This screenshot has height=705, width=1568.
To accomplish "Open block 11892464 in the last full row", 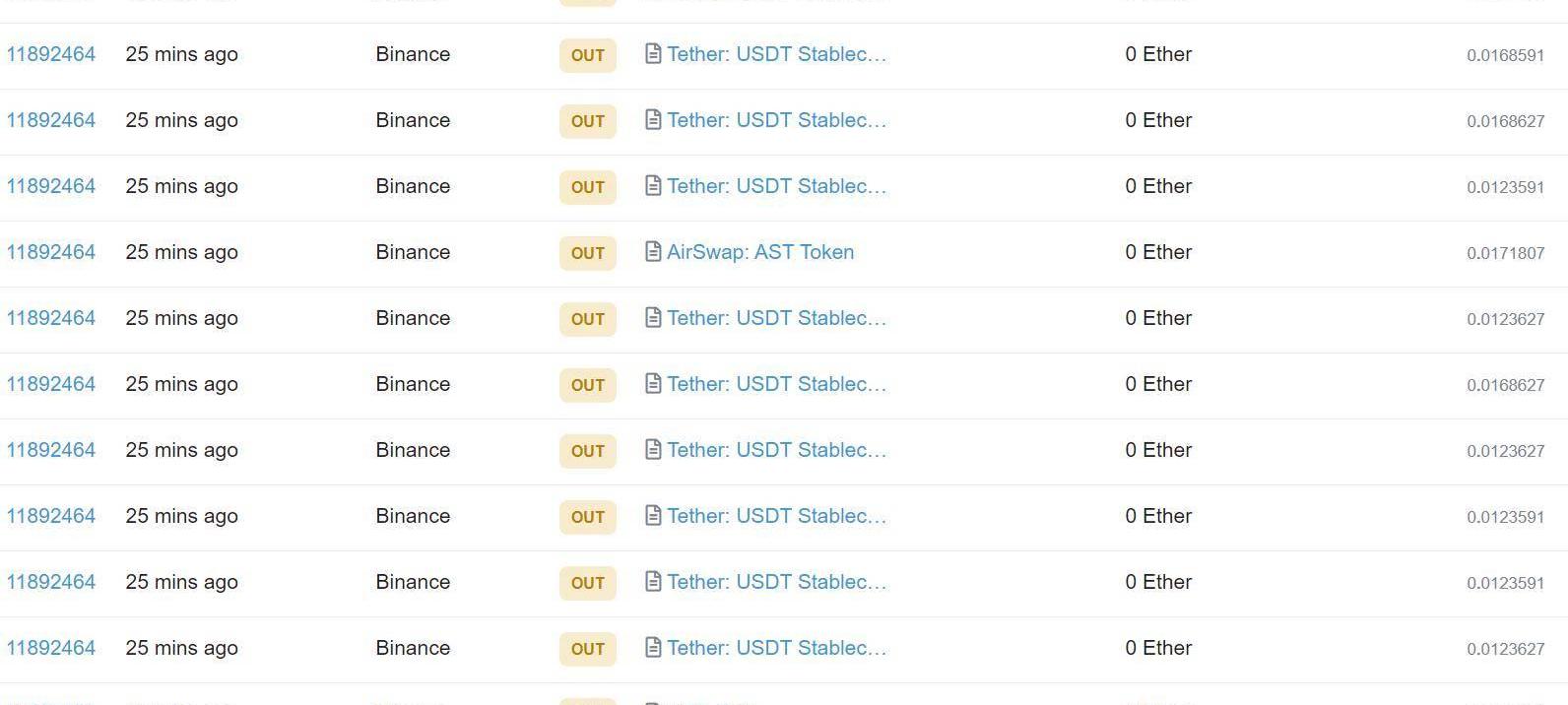I will click(x=51, y=648).
